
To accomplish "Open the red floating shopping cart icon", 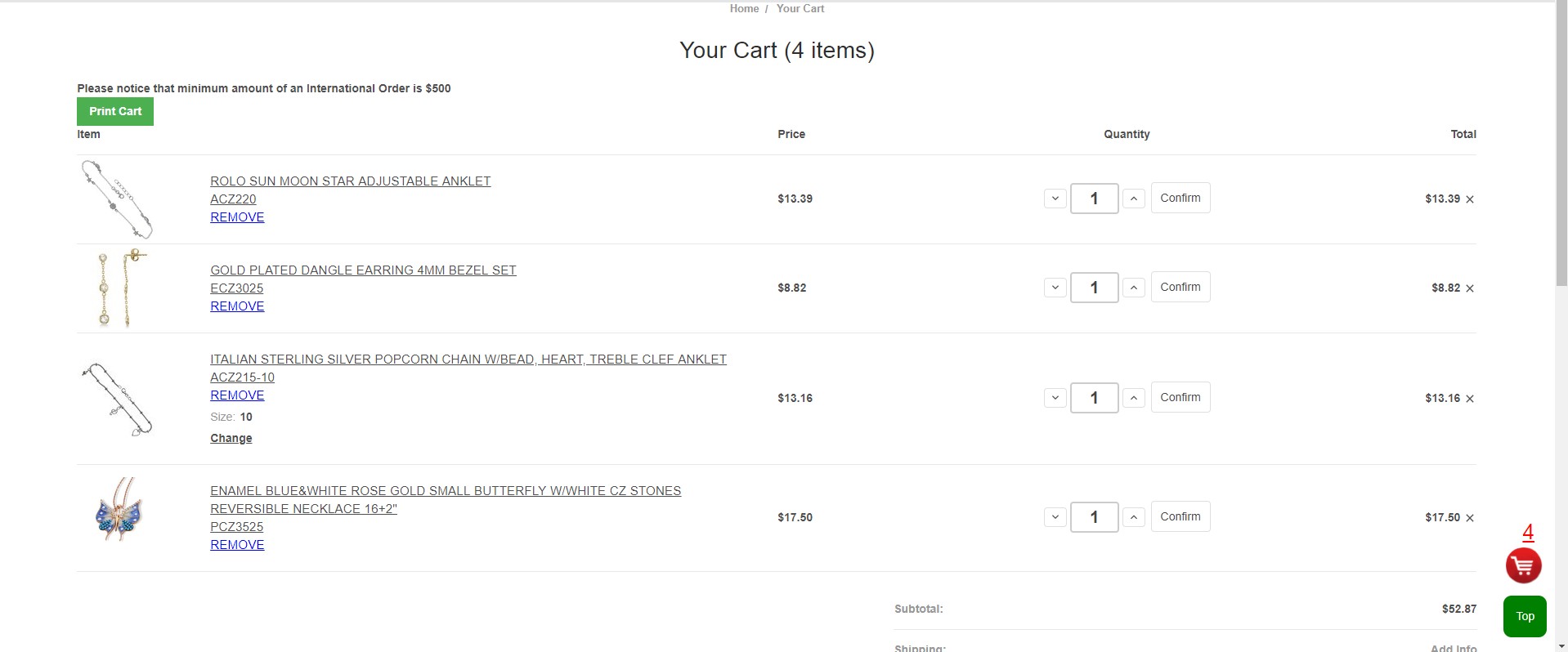I will point(1523,565).
